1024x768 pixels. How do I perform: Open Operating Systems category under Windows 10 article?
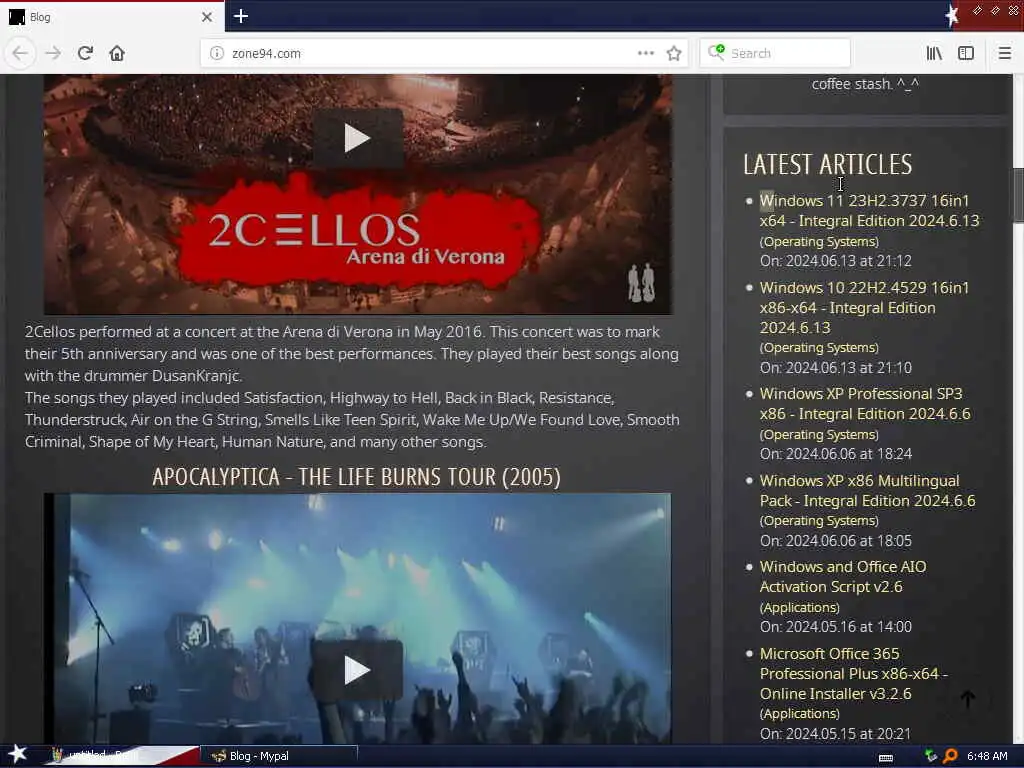[819, 347]
